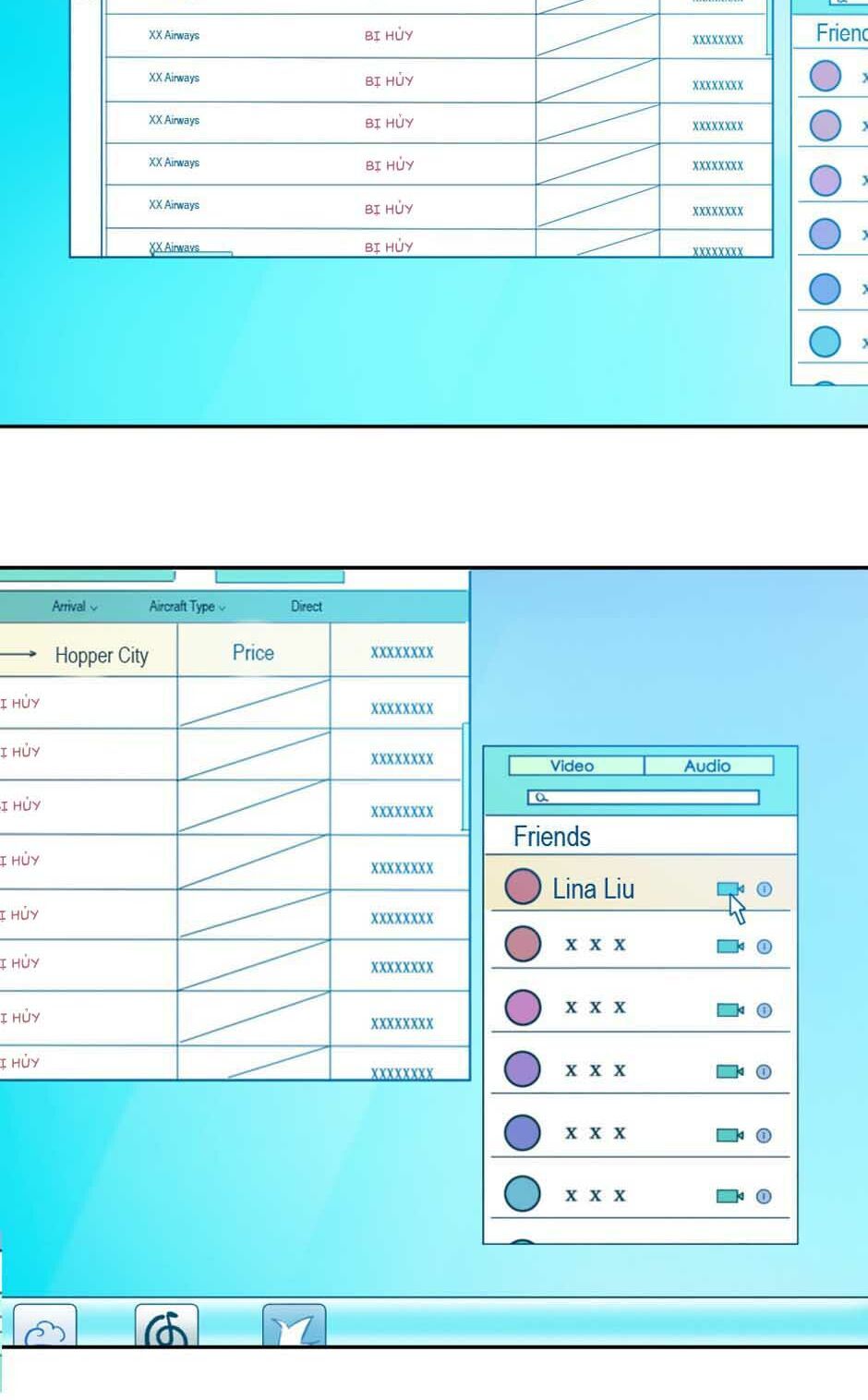Click video camera icon for teal-avatar friend

tap(729, 1196)
